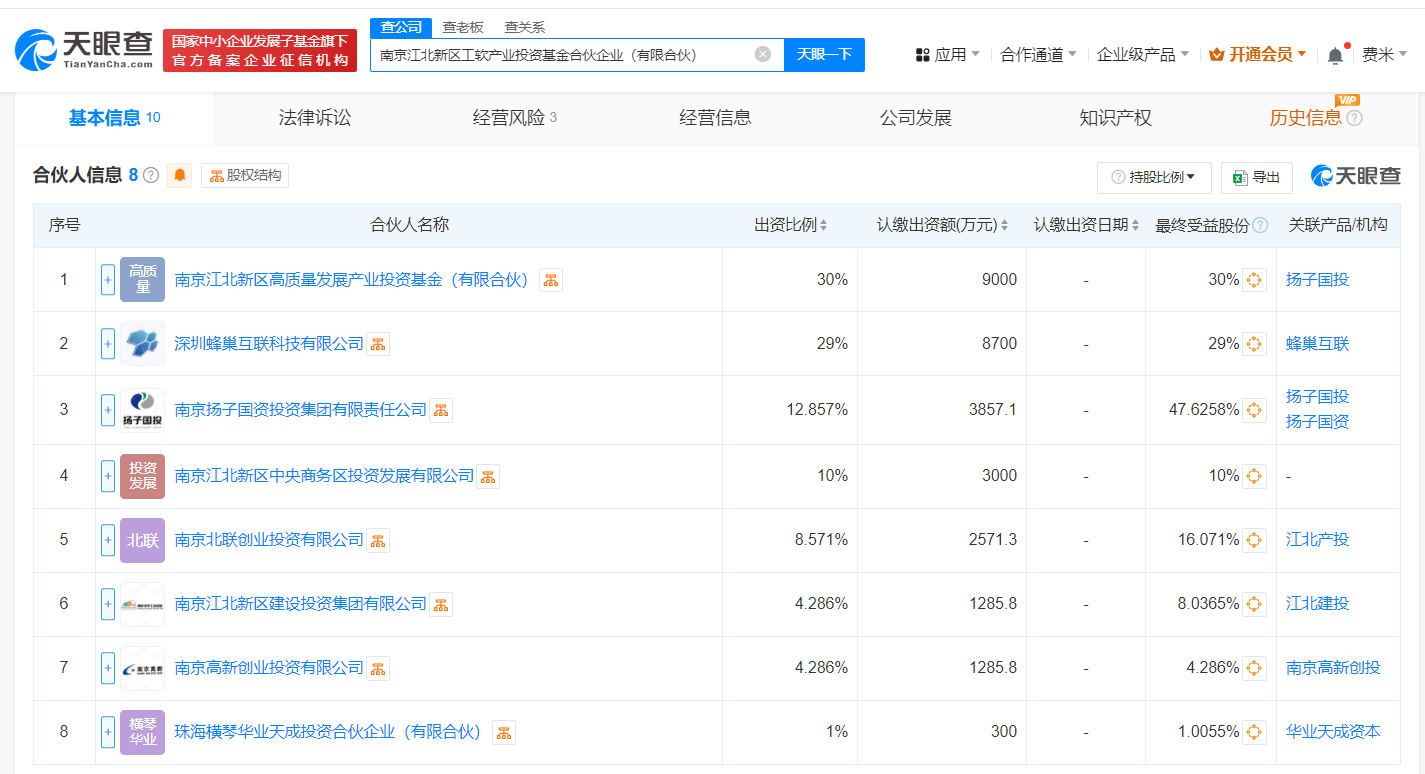1425x774 pixels.
Task: Expand row 1 with the plus button
Action: [x=108, y=280]
